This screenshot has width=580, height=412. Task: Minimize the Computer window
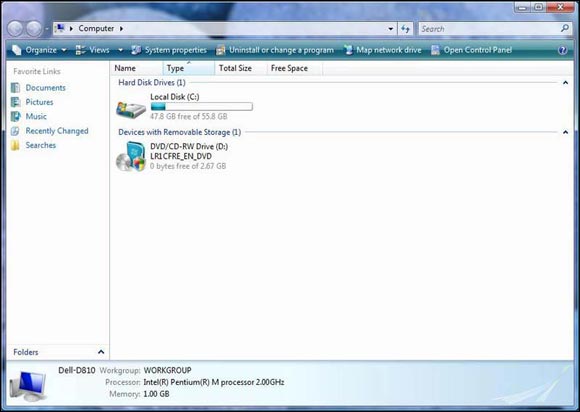tap(522, 7)
